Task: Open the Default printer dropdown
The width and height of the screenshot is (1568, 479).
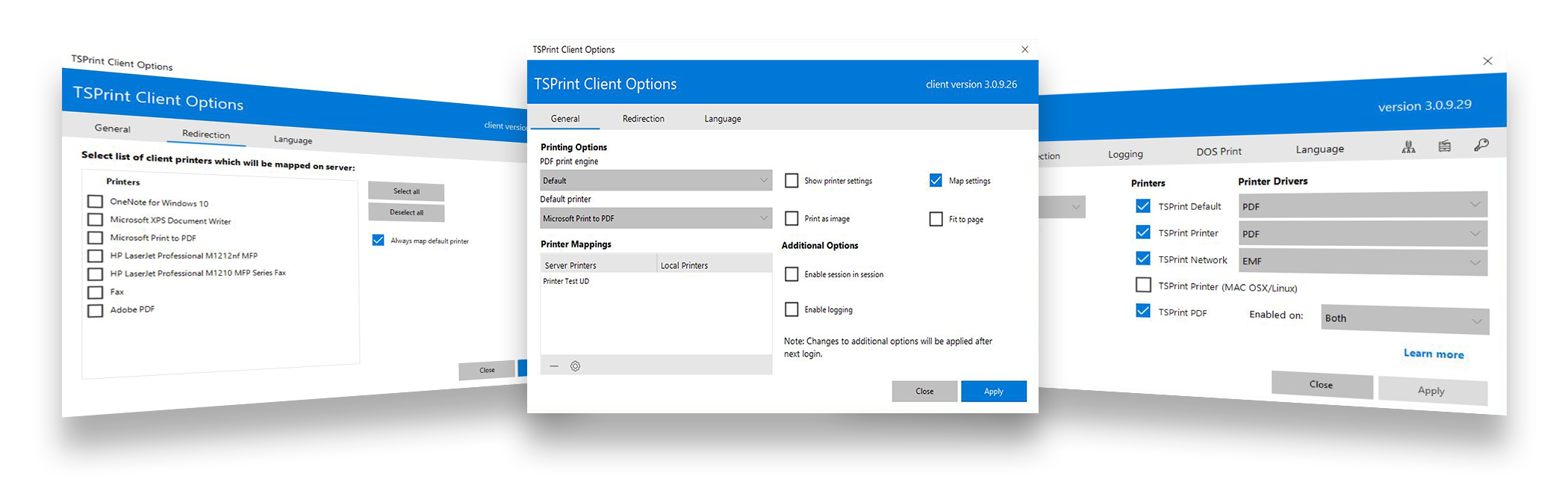Action: [656, 218]
